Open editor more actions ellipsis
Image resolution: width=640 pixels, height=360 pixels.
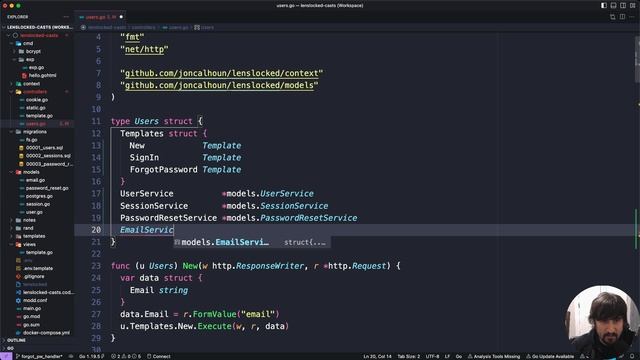click(632, 17)
